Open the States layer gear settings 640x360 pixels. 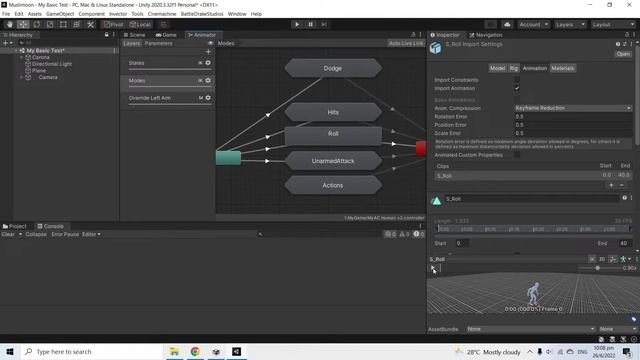(208, 63)
